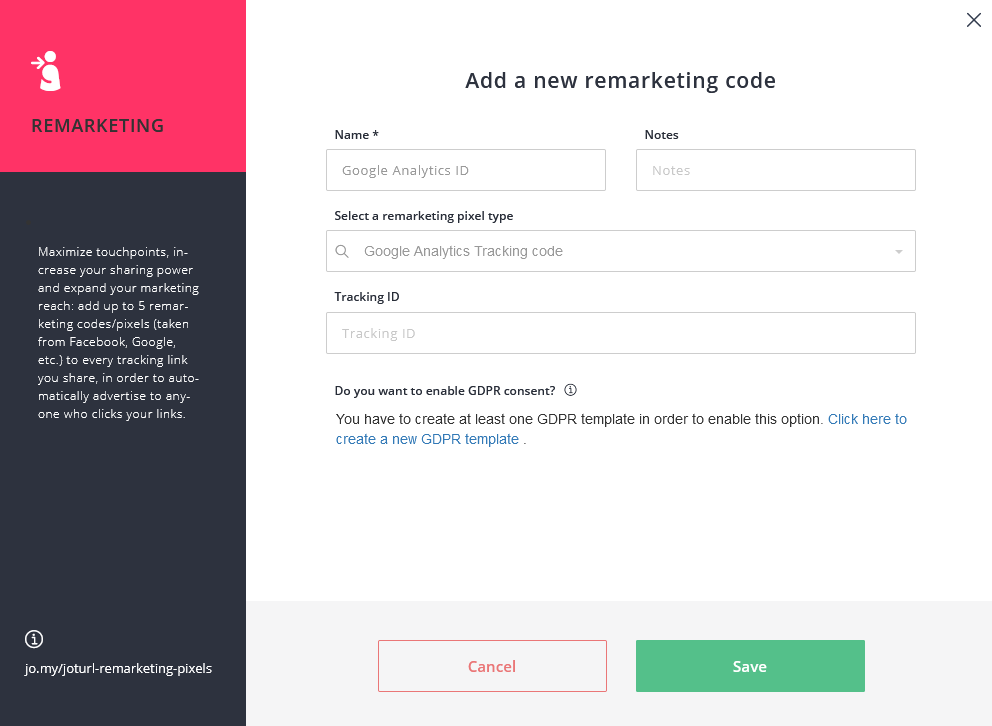The image size is (992, 726).
Task: Open the Google Analytics Tracking code selector
Action: click(621, 251)
